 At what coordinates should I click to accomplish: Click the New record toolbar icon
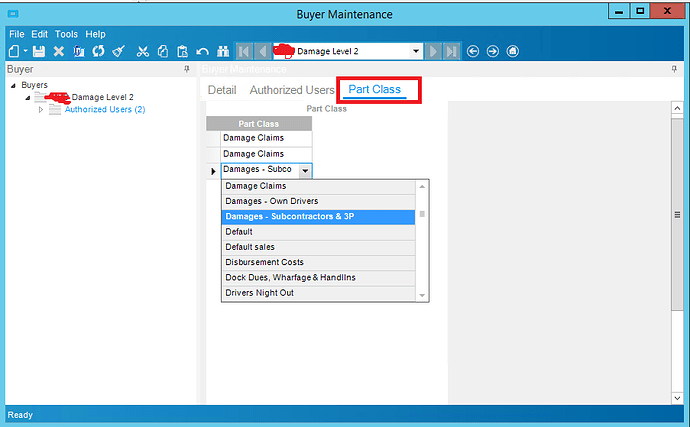pos(14,52)
